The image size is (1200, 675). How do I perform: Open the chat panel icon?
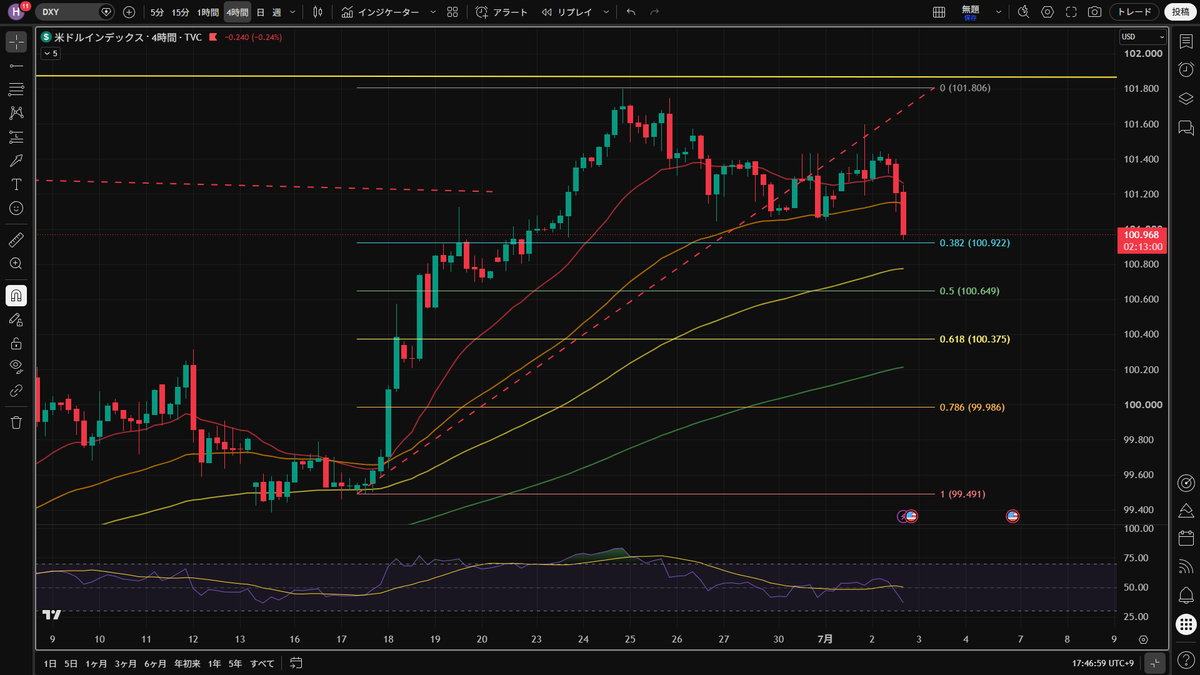(x=1185, y=127)
